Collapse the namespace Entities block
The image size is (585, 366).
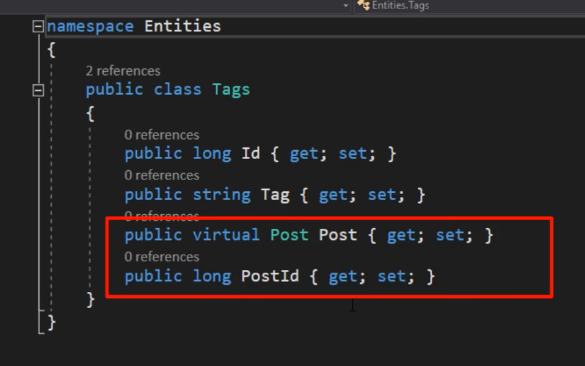[38, 26]
